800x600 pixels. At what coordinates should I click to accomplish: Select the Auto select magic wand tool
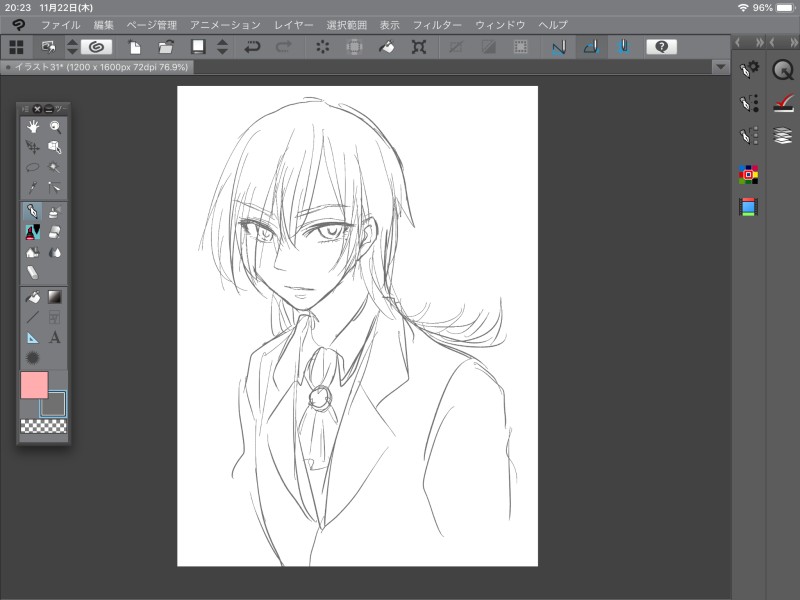point(55,167)
